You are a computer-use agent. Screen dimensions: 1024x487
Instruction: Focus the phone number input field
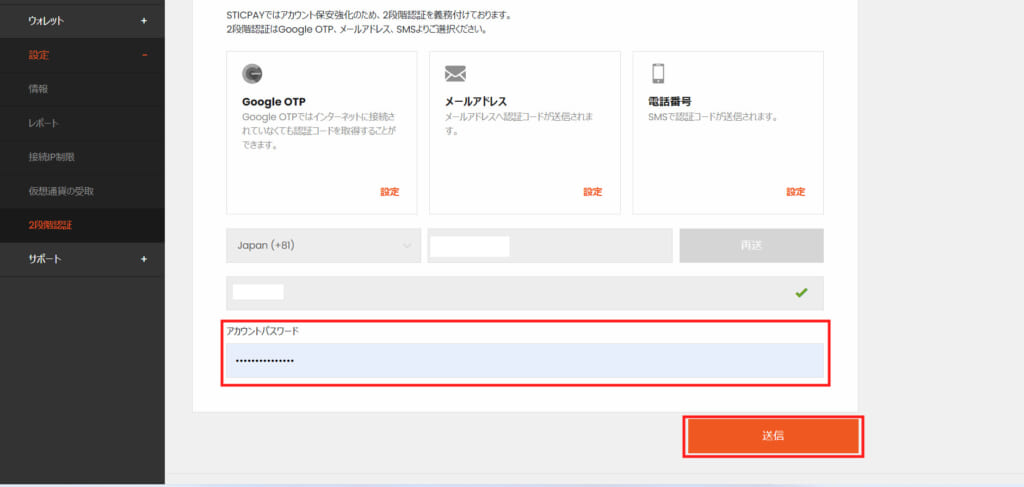550,245
